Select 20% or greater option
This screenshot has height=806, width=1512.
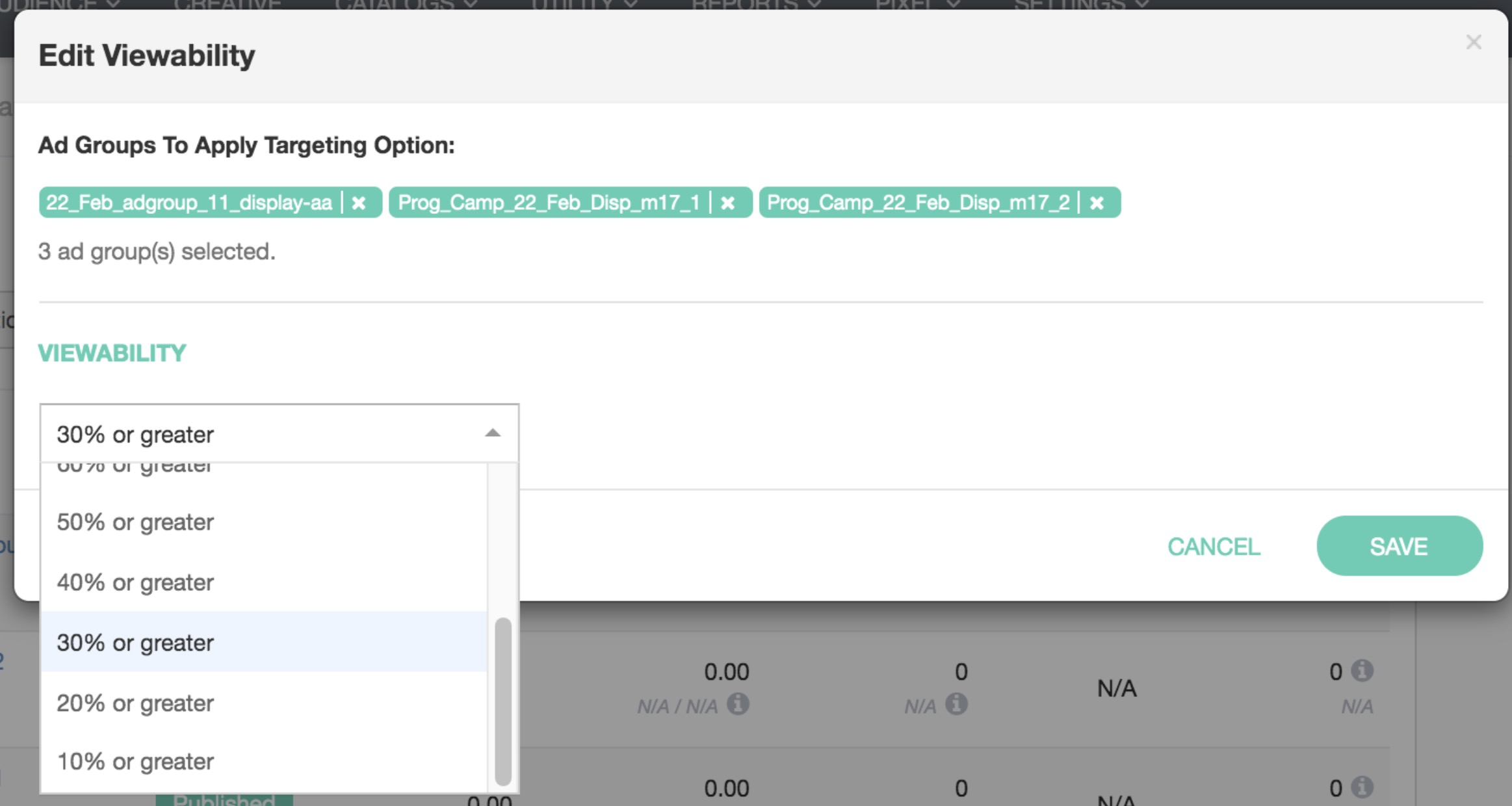coord(135,703)
